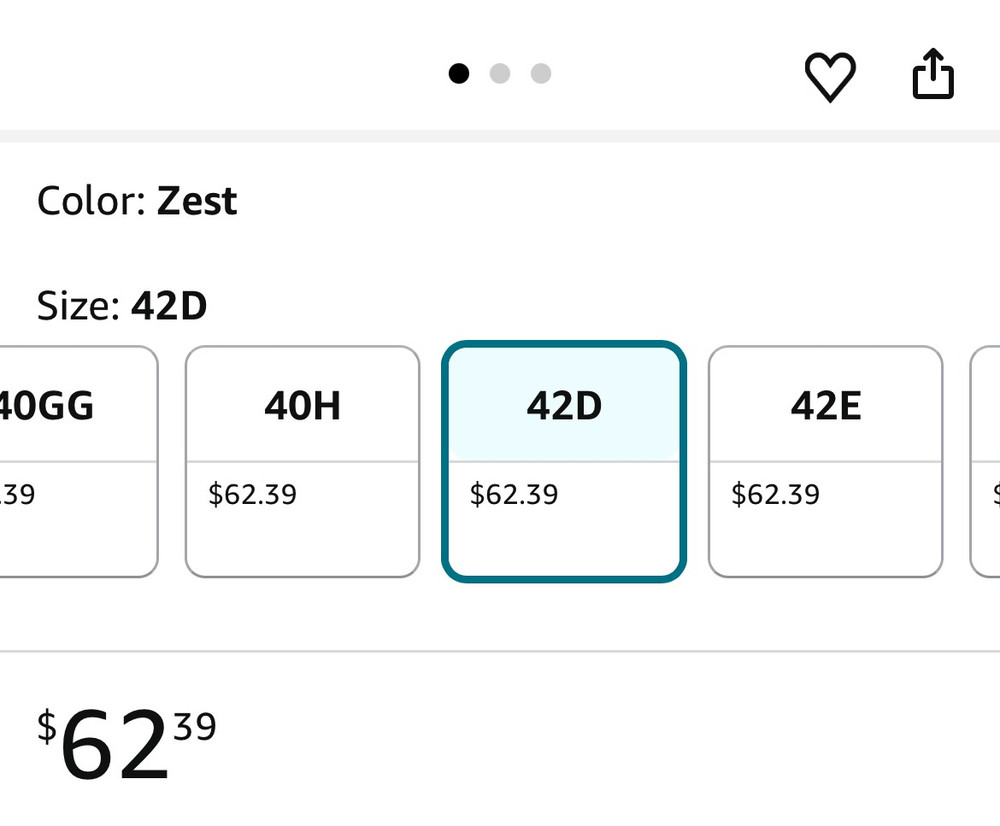Click the $62.39 price under 40H
The height and width of the screenshot is (826, 1000).
[253, 494]
